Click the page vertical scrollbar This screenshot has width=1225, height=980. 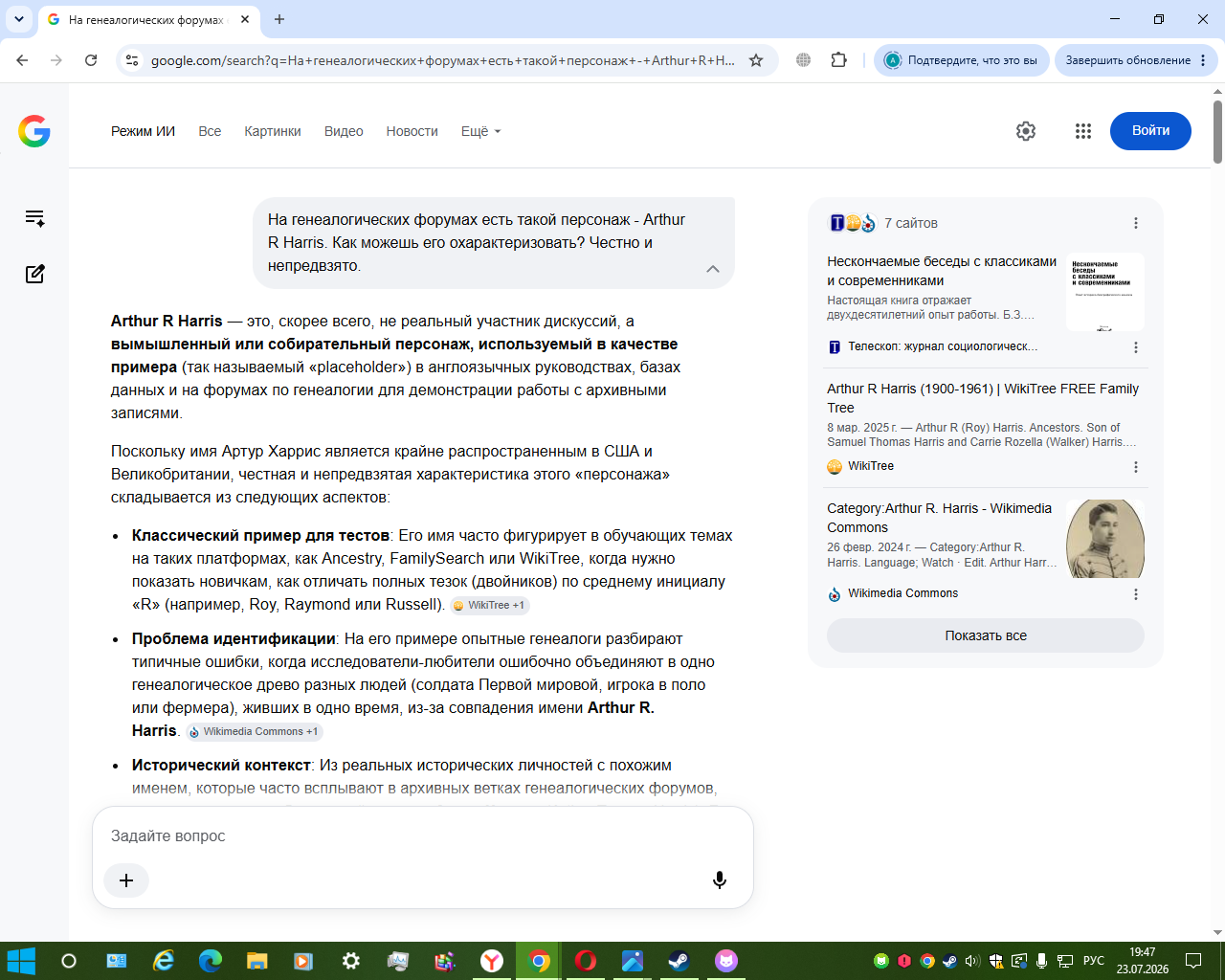1218,131
